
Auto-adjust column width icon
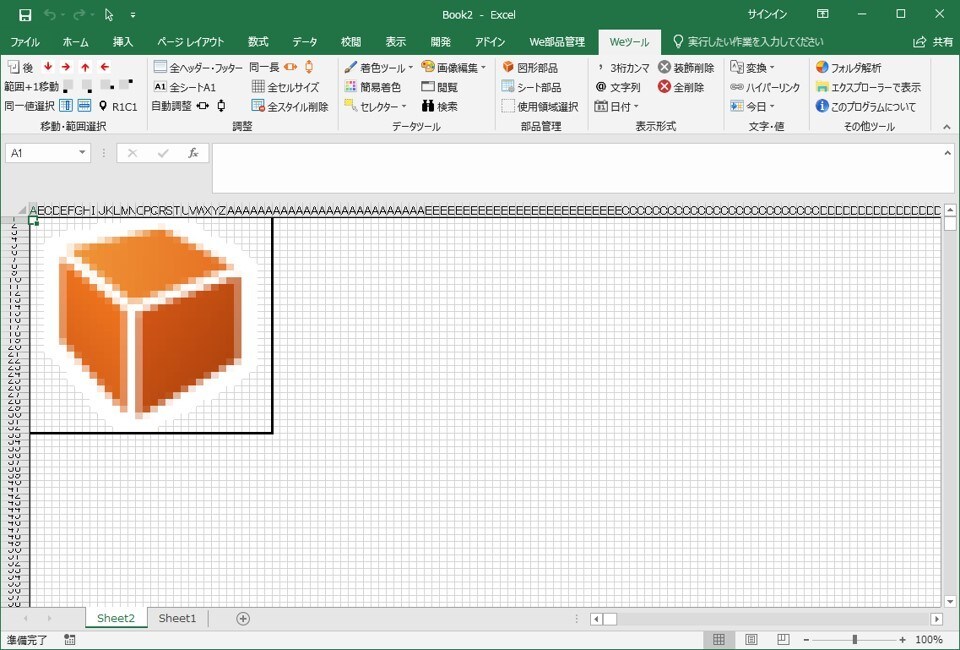tap(203, 106)
